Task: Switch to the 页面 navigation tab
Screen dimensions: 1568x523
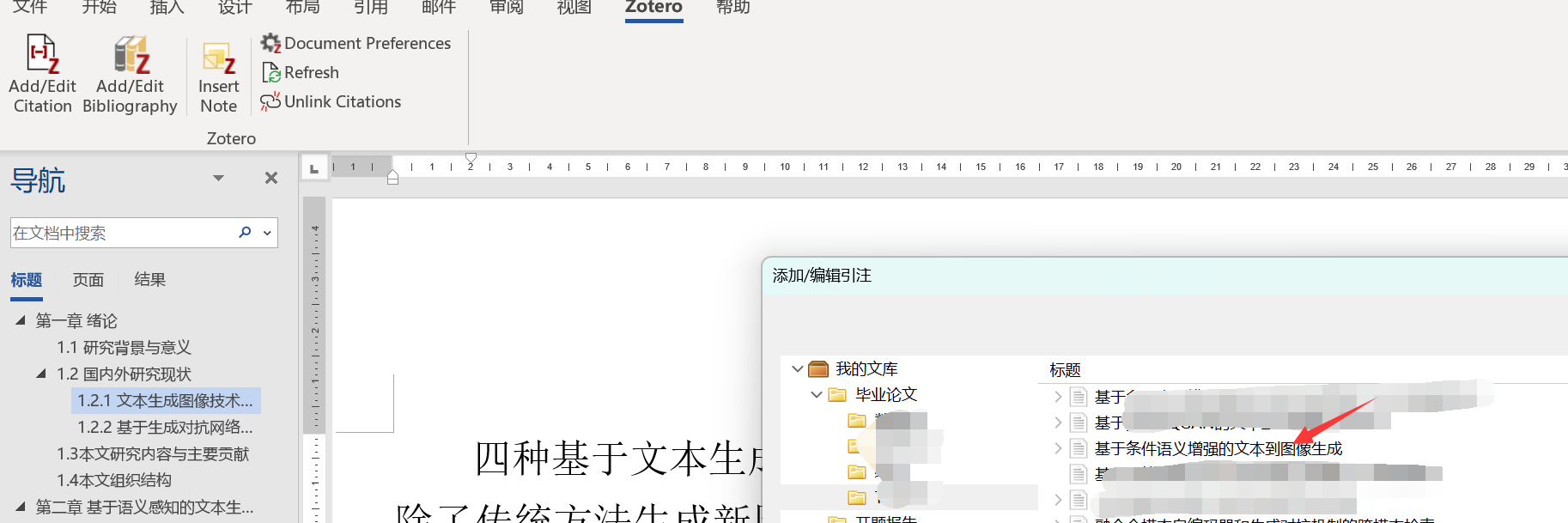Action: [x=88, y=280]
